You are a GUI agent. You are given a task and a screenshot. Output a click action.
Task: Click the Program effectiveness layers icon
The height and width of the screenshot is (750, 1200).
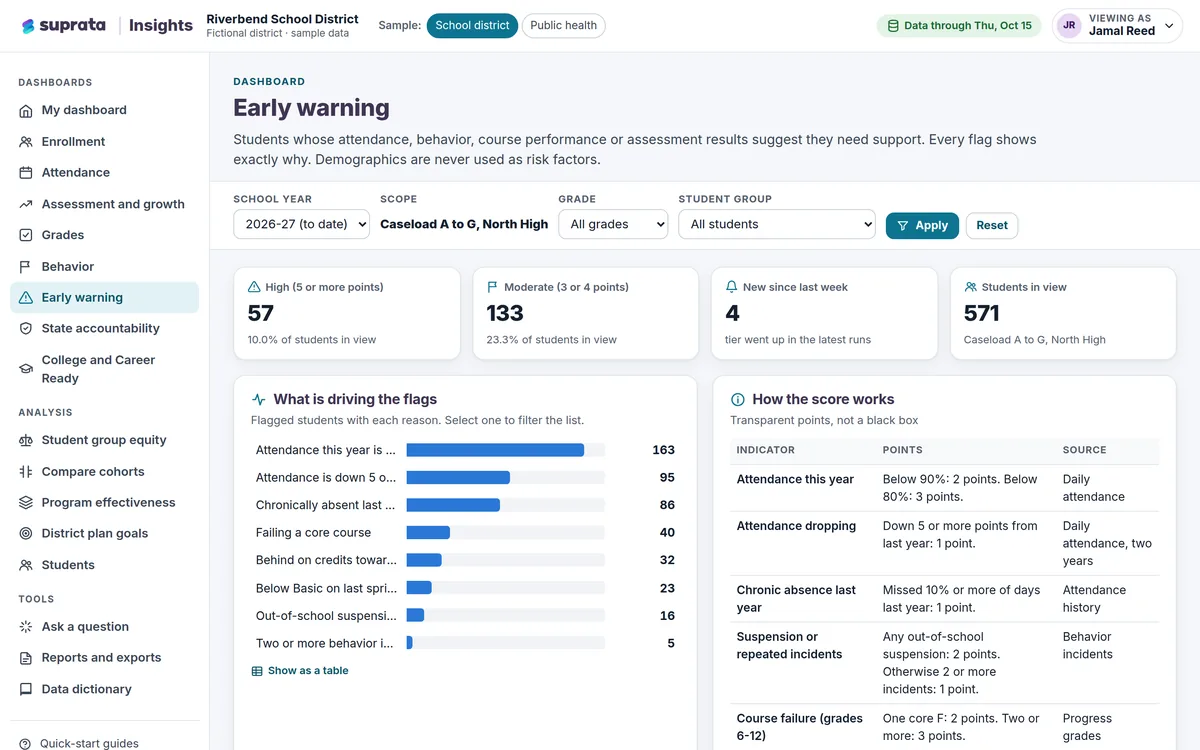point(26,503)
